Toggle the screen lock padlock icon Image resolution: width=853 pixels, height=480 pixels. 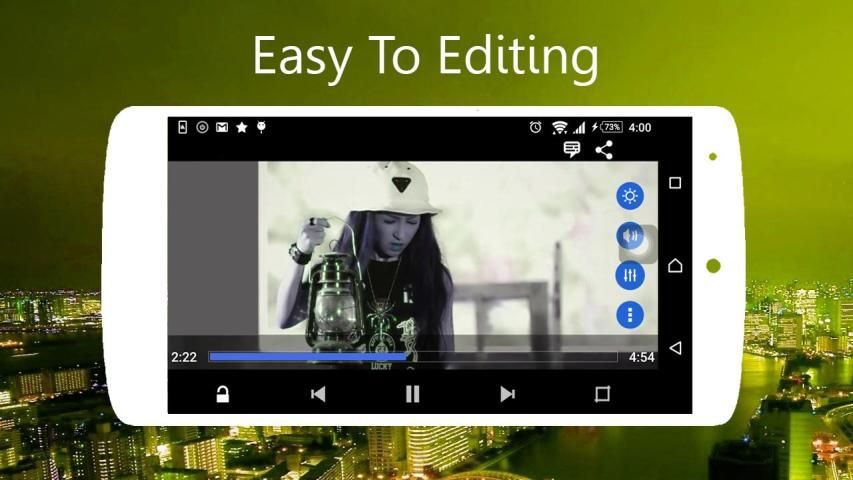pos(223,394)
